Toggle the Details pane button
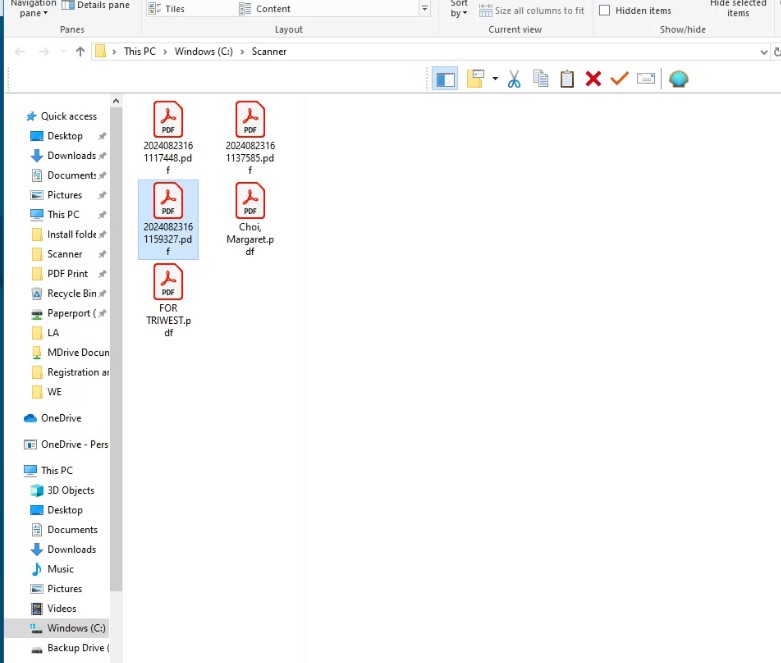Image resolution: width=781 pixels, height=663 pixels. (95, 5)
